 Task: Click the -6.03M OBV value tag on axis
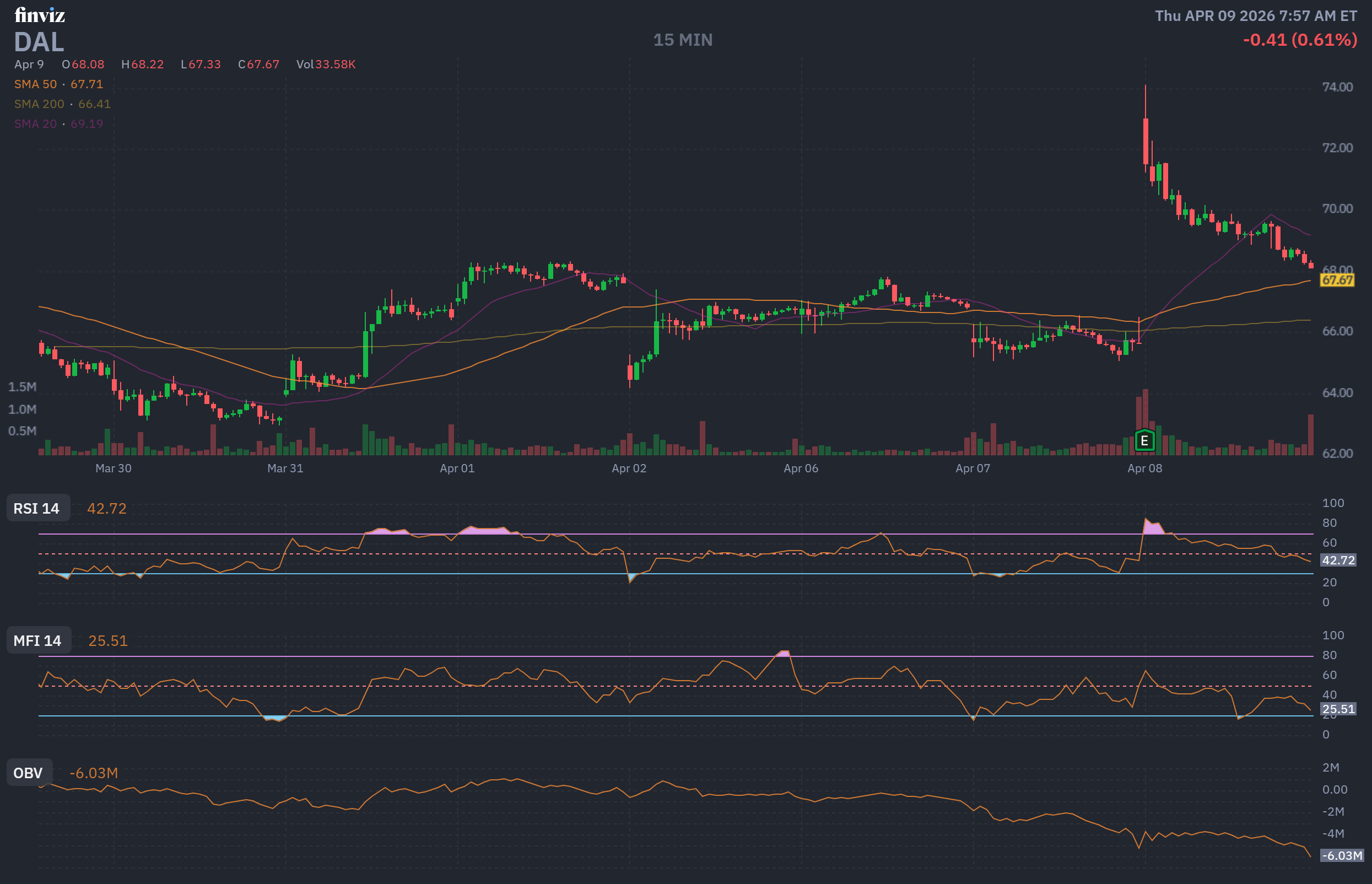(x=1341, y=855)
